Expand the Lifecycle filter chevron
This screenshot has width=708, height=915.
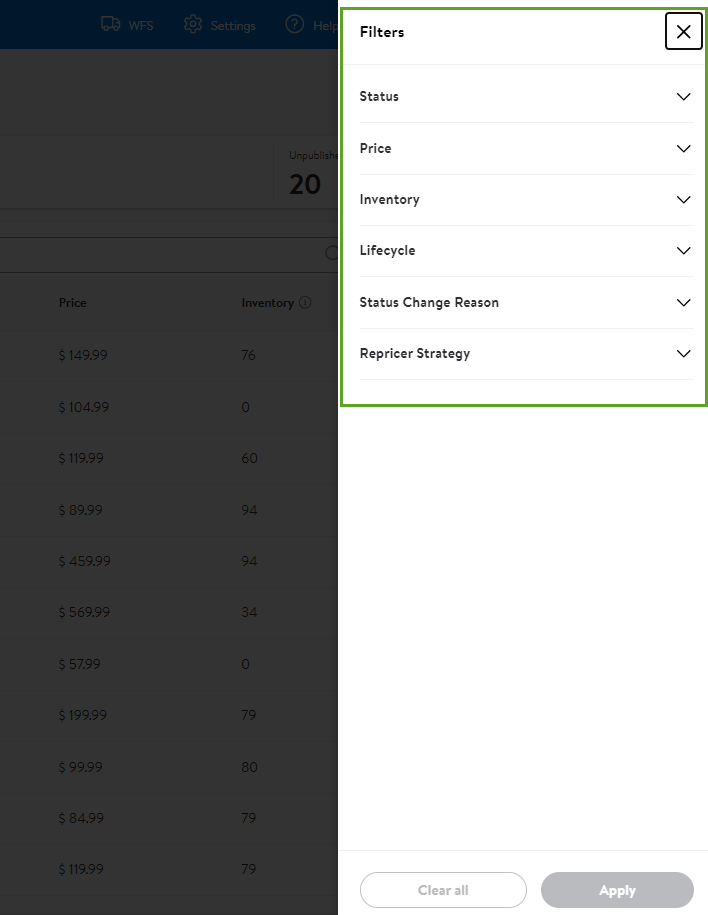coord(683,250)
